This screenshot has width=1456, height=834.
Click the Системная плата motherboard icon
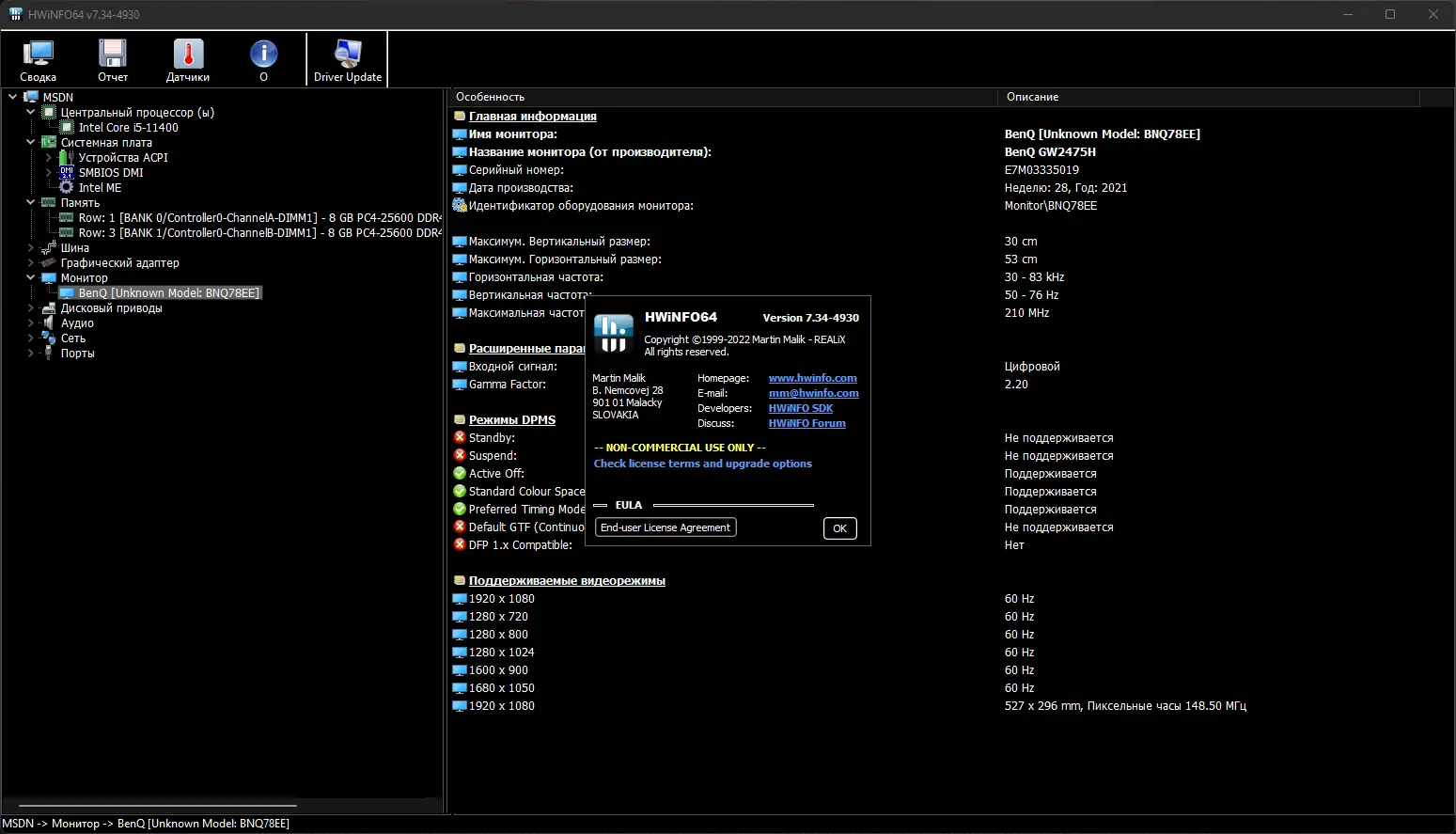[x=49, y=143]
